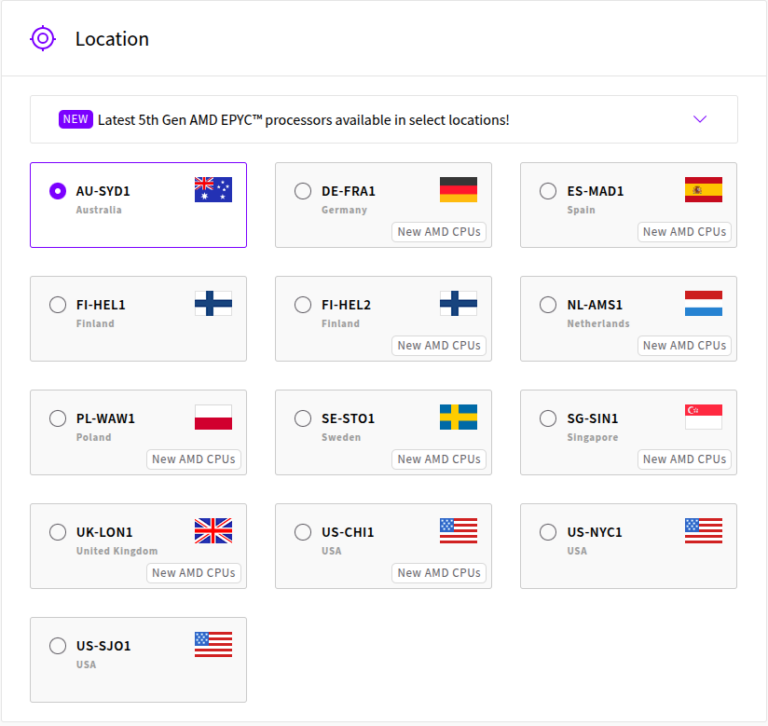Select the FI-HEL1 radio button
This screenshot has width=768, height=726.
pos(58,305)
